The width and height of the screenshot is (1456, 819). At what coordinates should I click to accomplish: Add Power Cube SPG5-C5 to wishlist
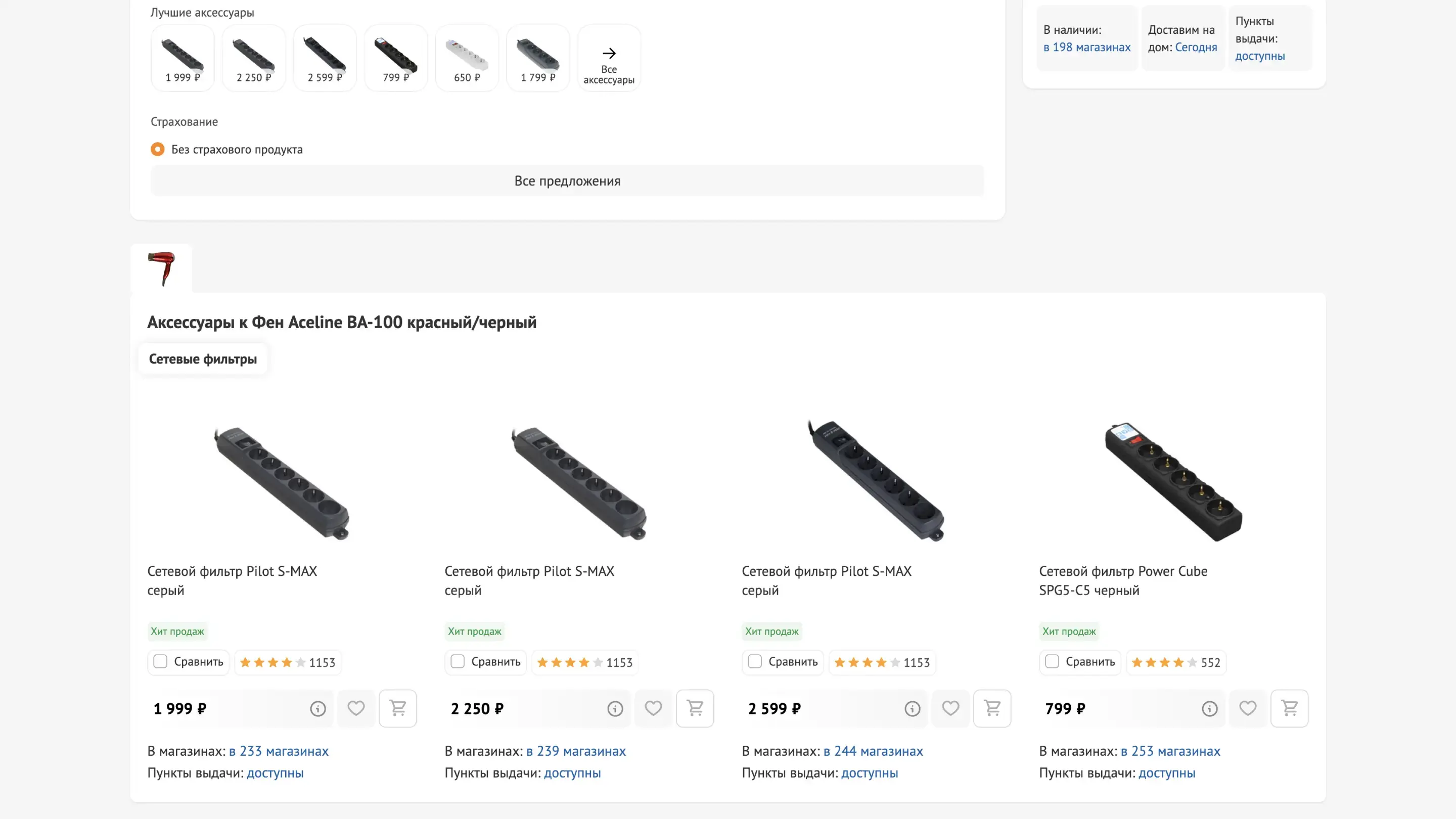(x=1247, y=708)
